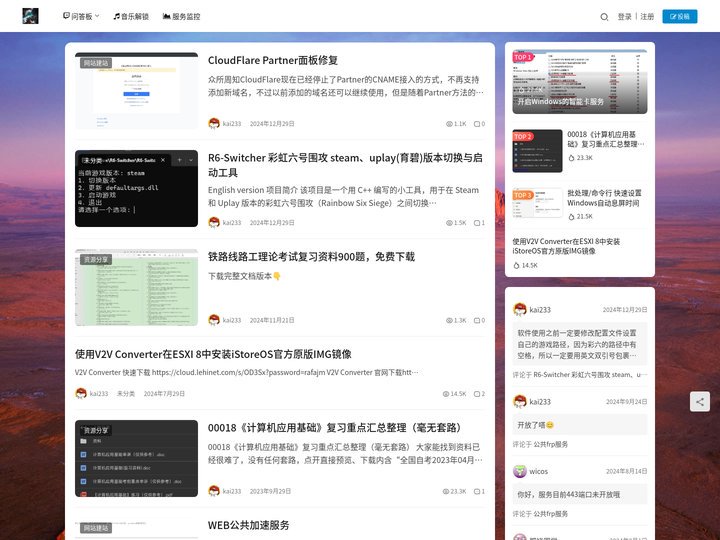
Task: Open 批处理/命令行 快速设置 sidebar title
Action: pos(604,198)
